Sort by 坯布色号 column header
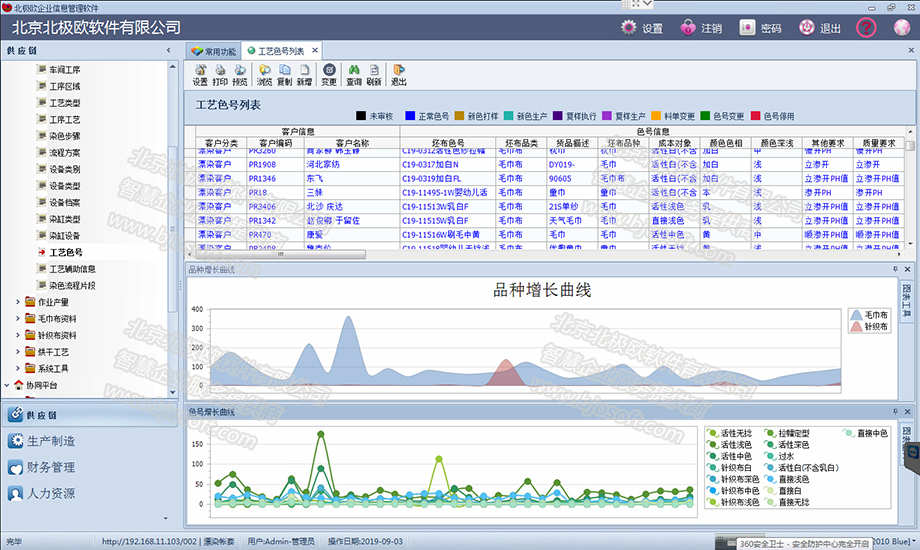Screen dimensions: 920x550 [x=448, y=143]
